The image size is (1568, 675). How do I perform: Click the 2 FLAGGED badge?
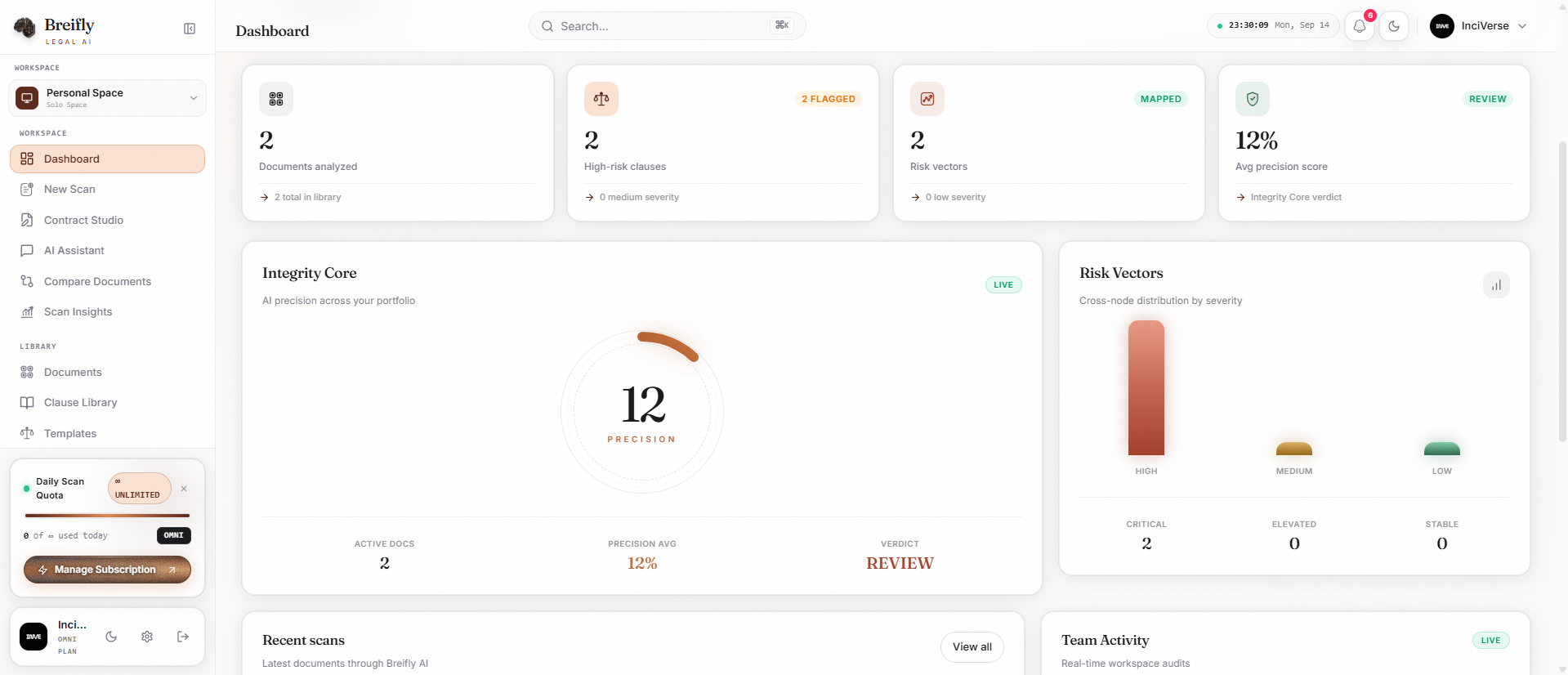pos(829,99)
